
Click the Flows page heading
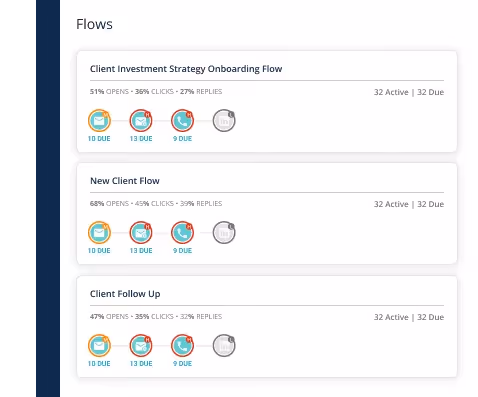click(94, 24)
